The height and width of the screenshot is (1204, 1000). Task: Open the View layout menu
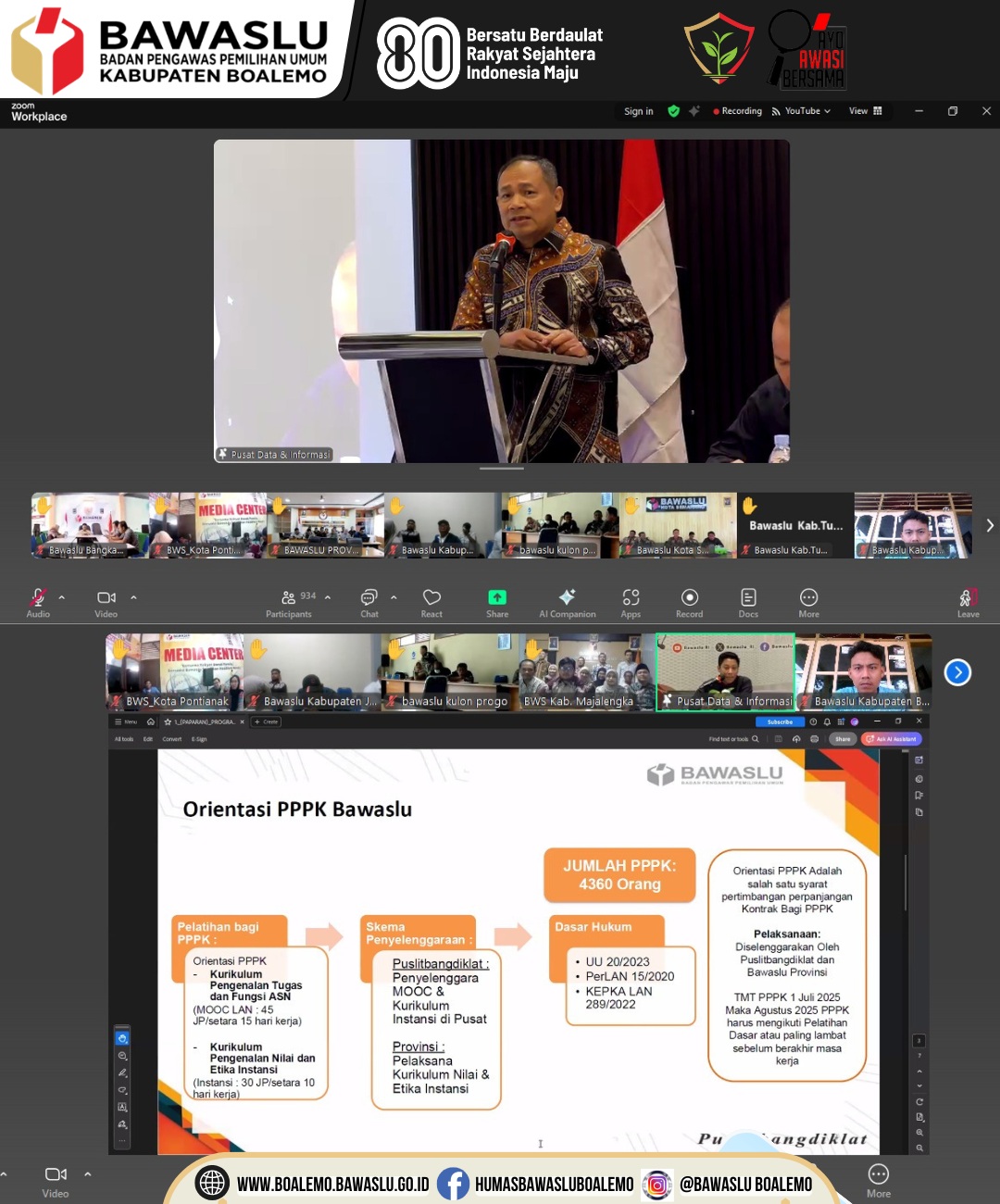(866, 111)
